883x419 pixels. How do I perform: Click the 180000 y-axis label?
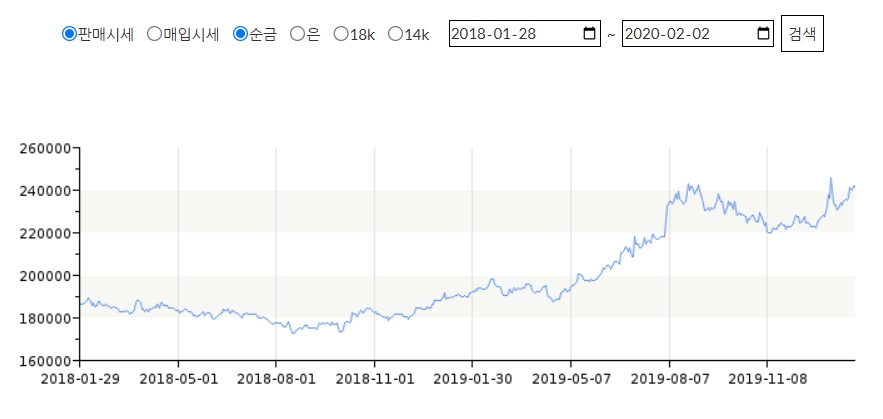(45, 318)
